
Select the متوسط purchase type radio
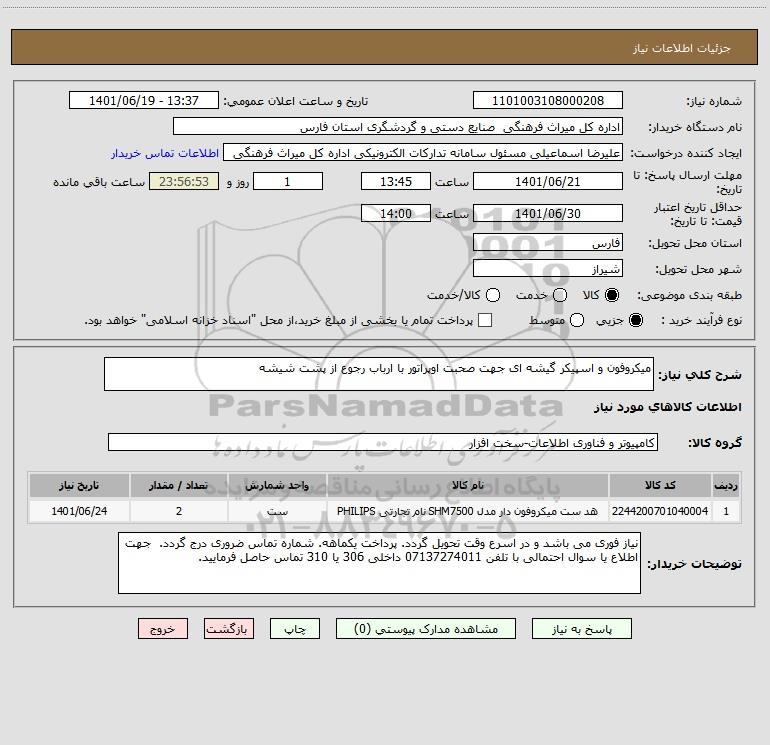[577, 320]
